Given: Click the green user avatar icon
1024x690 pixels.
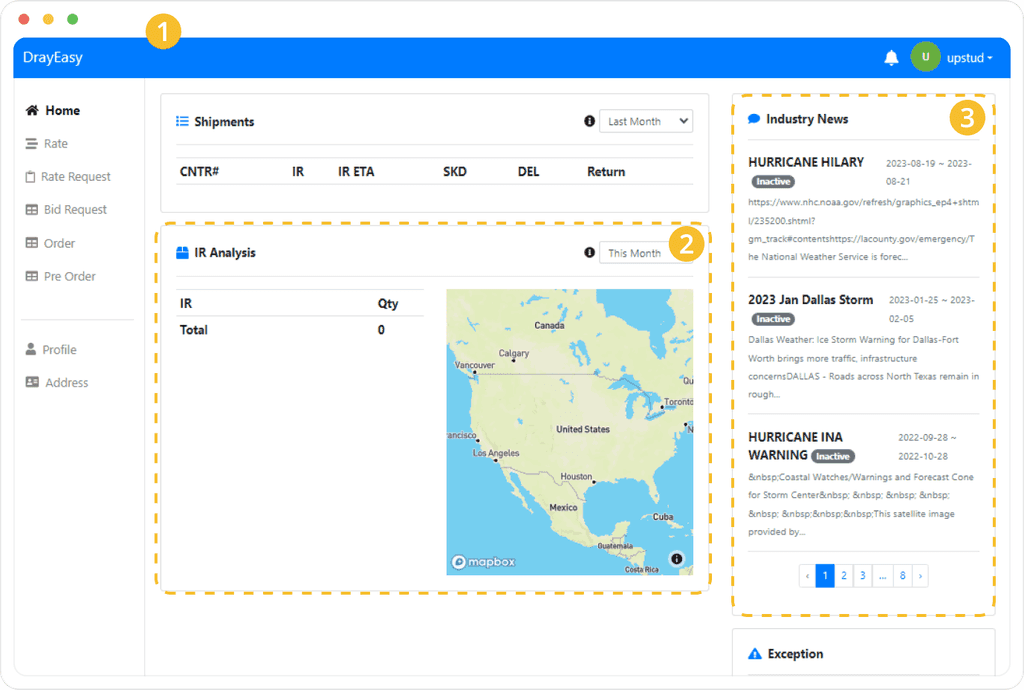Looking at the screenshot, I should tap(925, 57).
